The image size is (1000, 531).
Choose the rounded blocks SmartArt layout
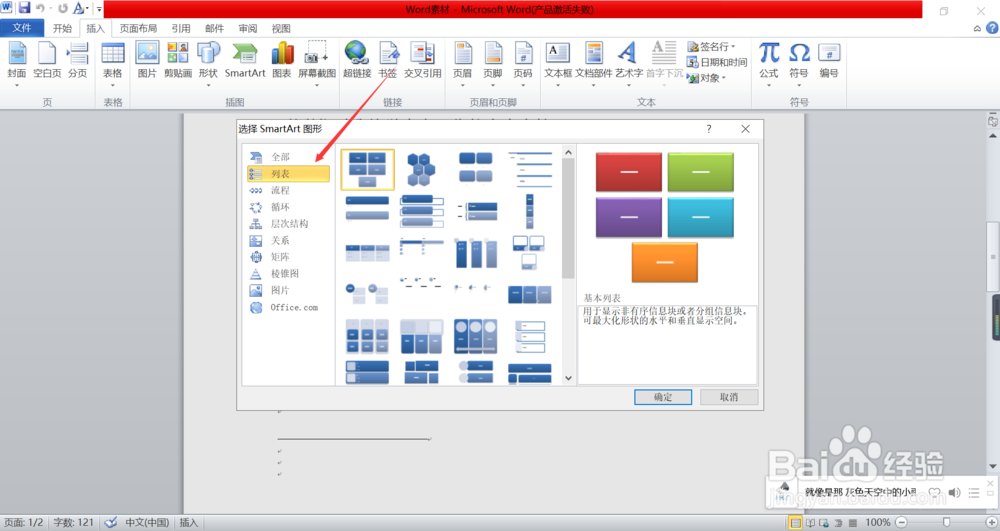(476, 167)
